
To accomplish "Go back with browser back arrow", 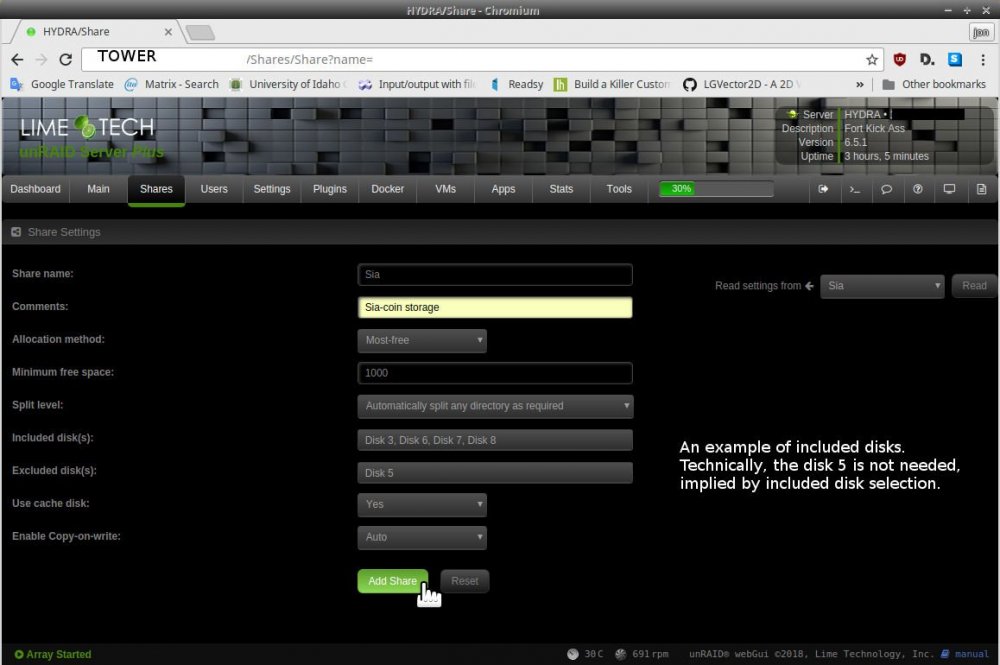I will coord(17,59).
